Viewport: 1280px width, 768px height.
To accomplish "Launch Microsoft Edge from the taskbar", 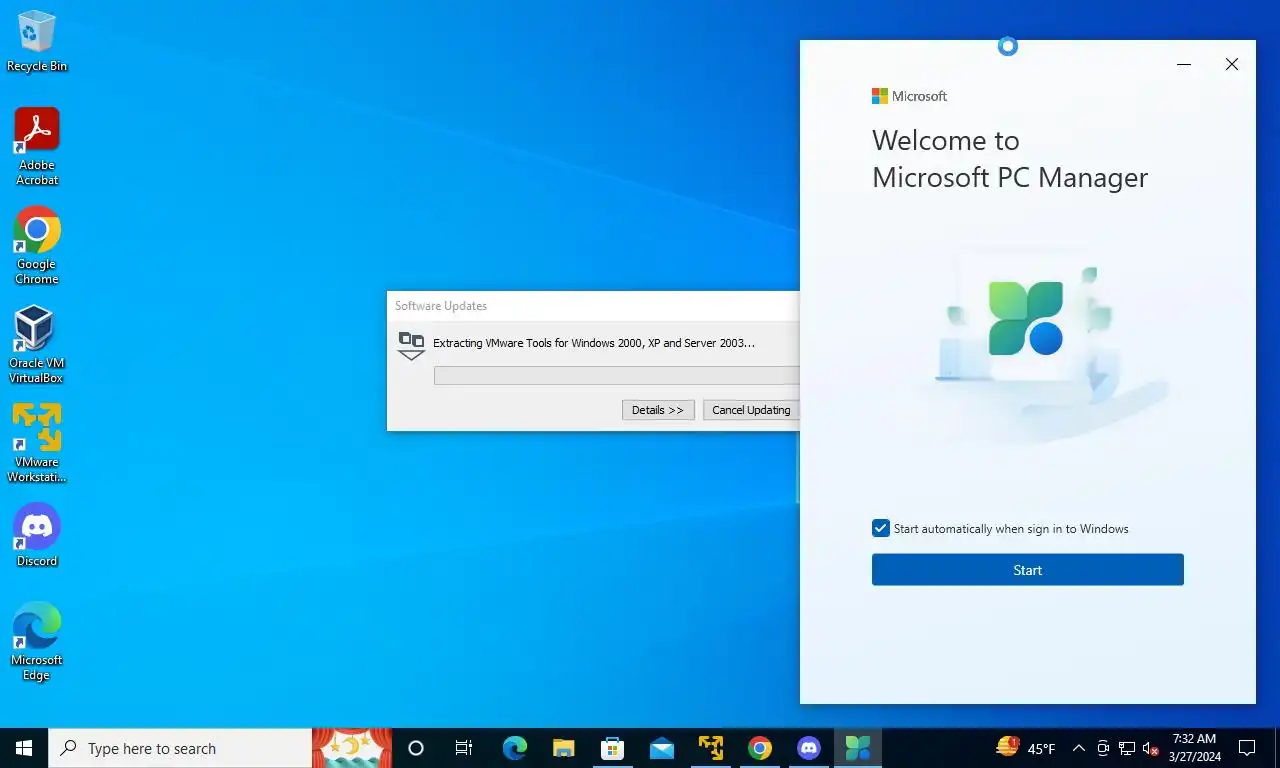I will pos(514,748).
